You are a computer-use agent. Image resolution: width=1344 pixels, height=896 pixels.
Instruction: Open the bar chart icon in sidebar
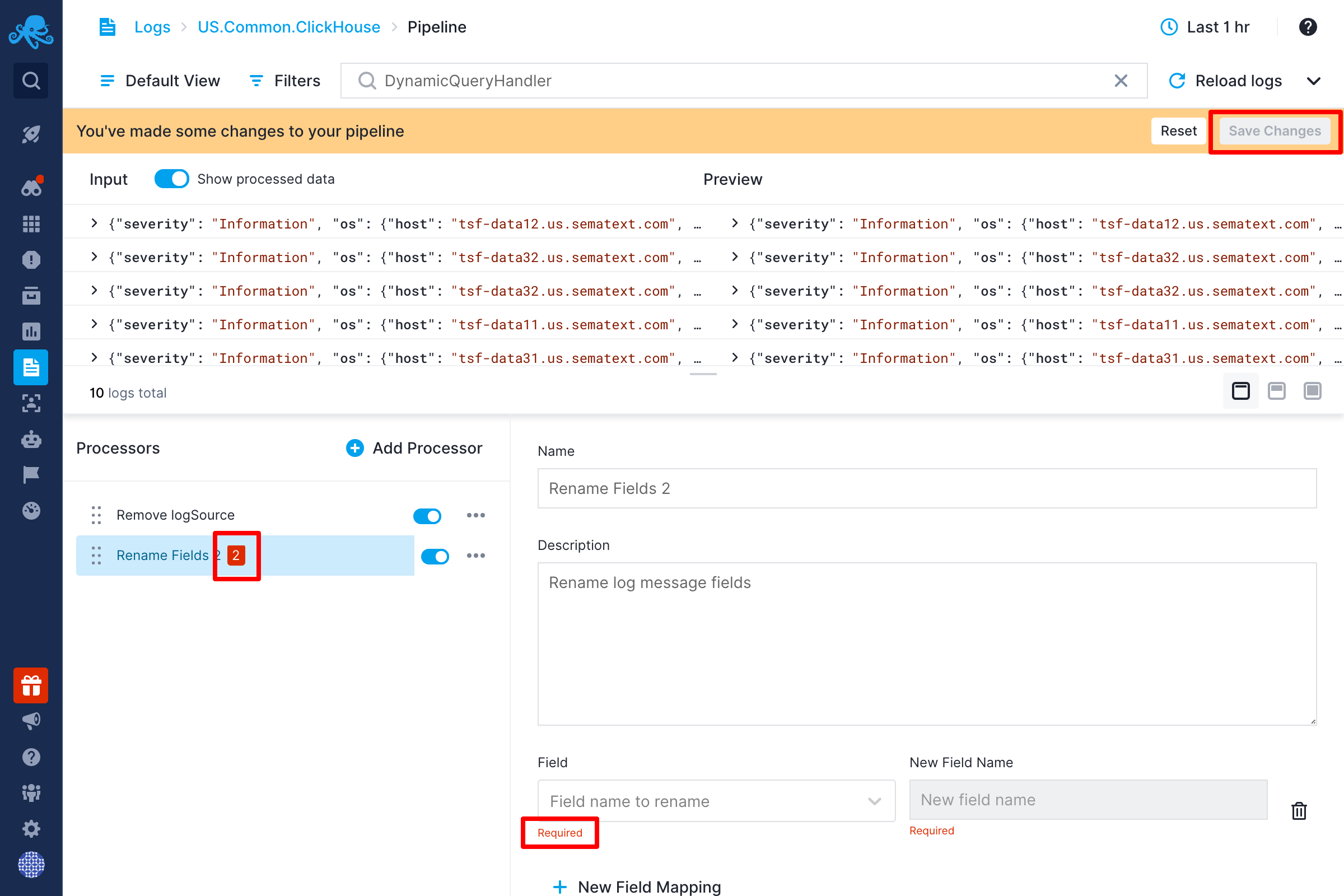[x=31, y=331]
